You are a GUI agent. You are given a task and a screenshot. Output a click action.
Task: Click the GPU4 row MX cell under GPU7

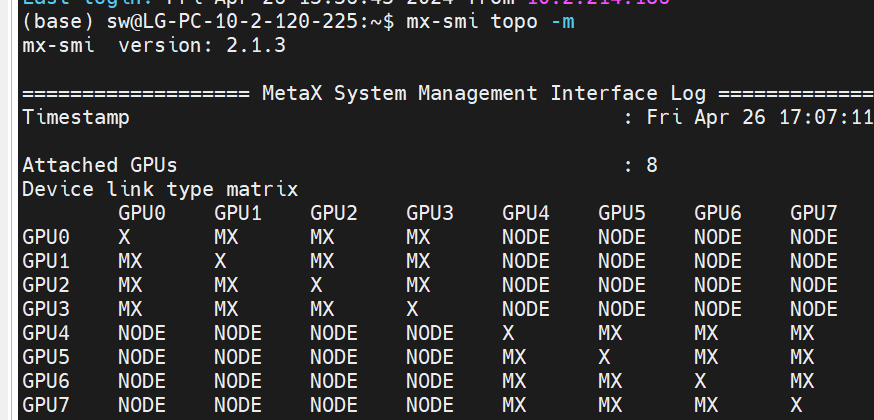pos(802,333)
